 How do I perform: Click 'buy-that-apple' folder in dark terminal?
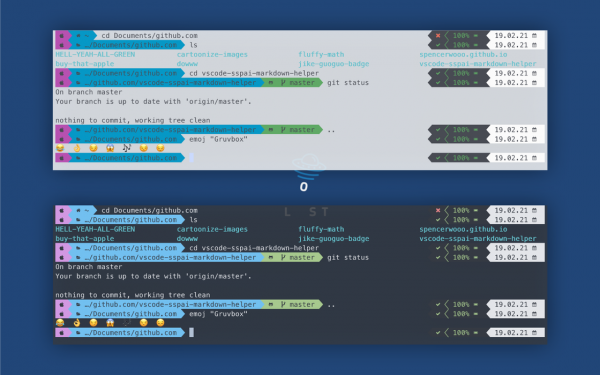click(85, 239)
